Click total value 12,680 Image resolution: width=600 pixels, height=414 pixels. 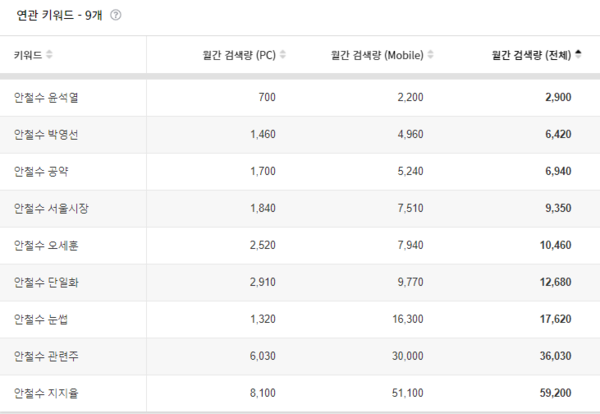tap(556, 282)
